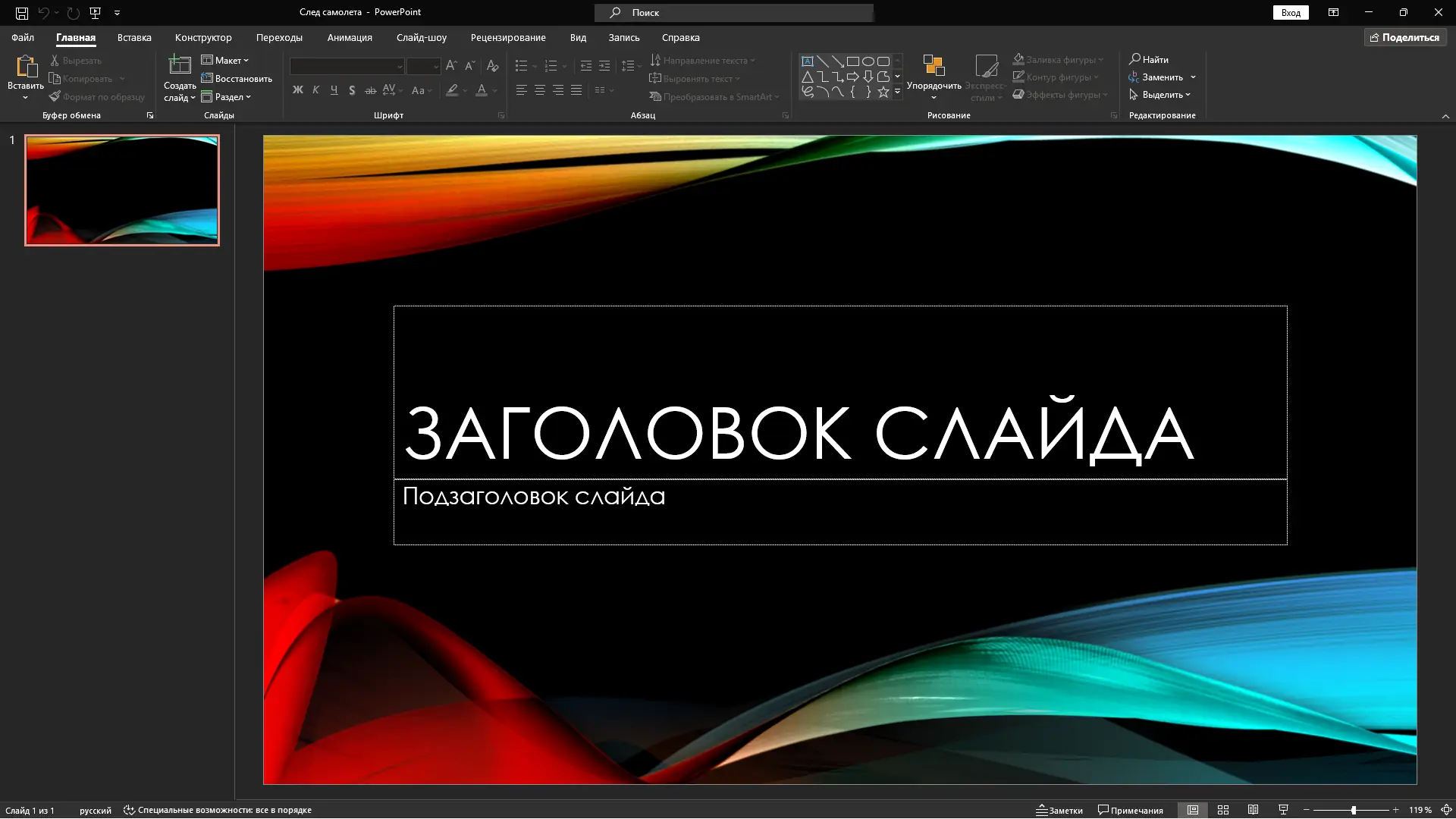Click the Find (Найти) magnifier
Image resolution: width=1456 pixels, height=819 pixels.
tap(1135, 59)
